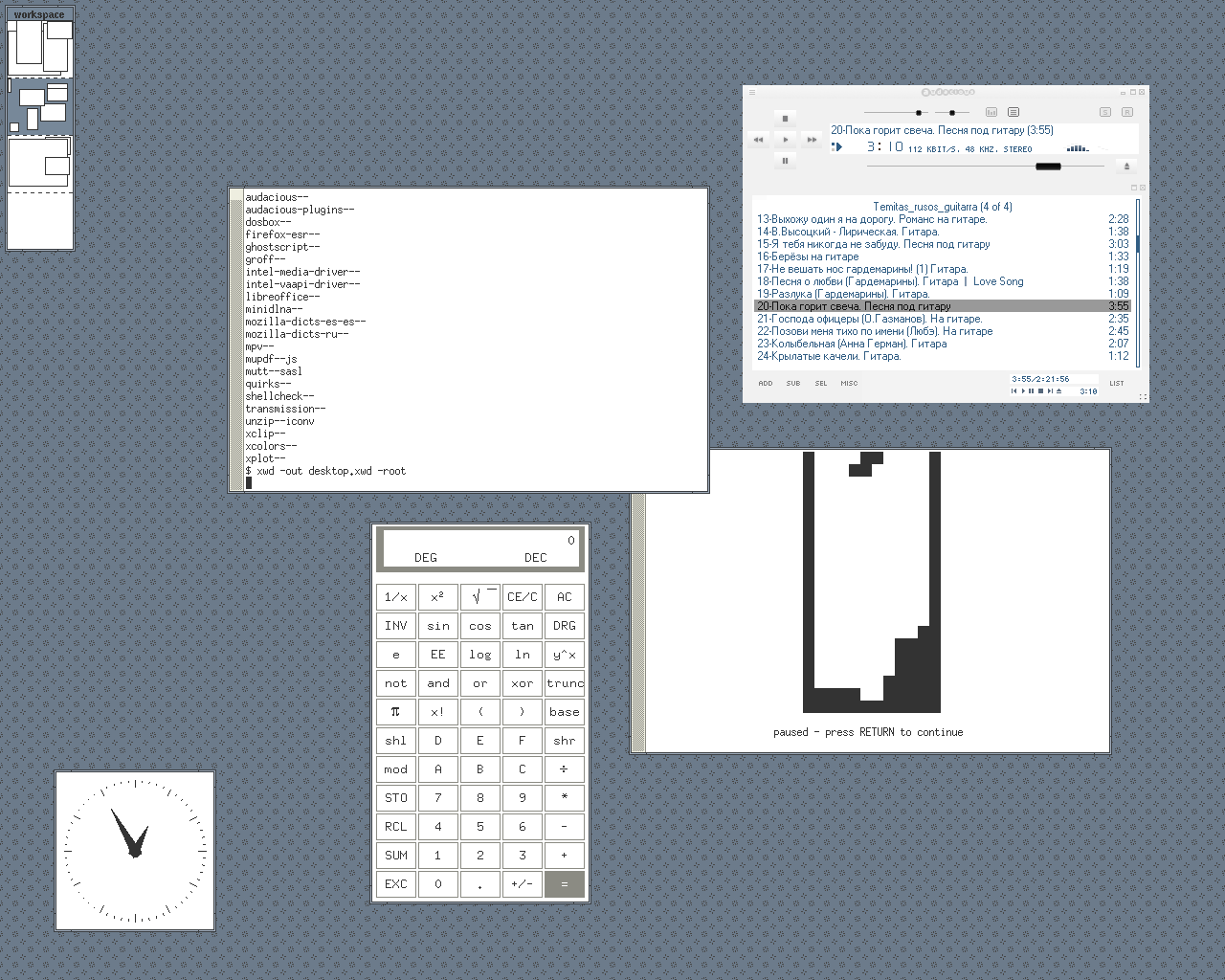Open the playlist LIST menu

1117,383
